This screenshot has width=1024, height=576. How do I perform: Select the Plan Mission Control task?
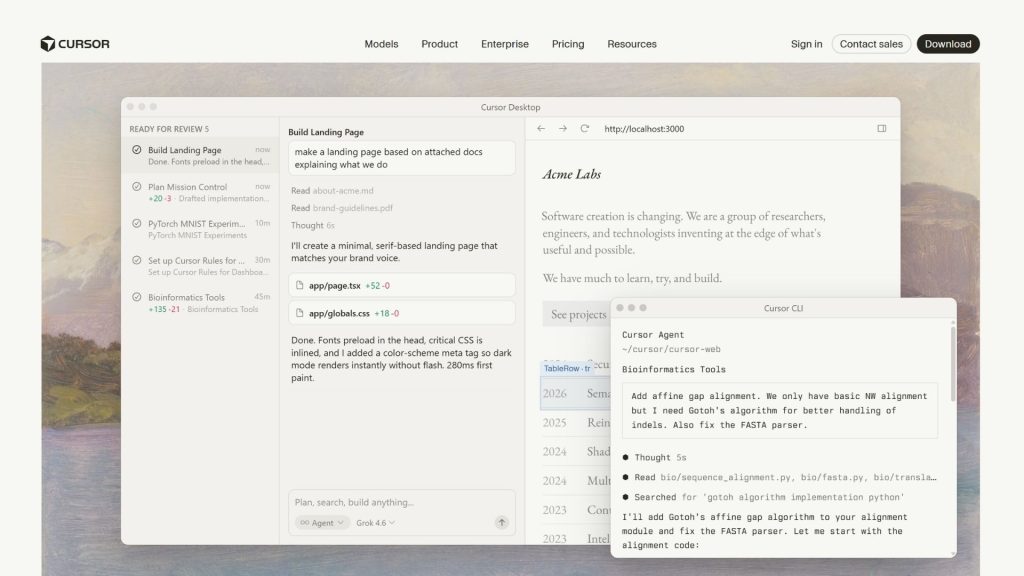(200, 192)
